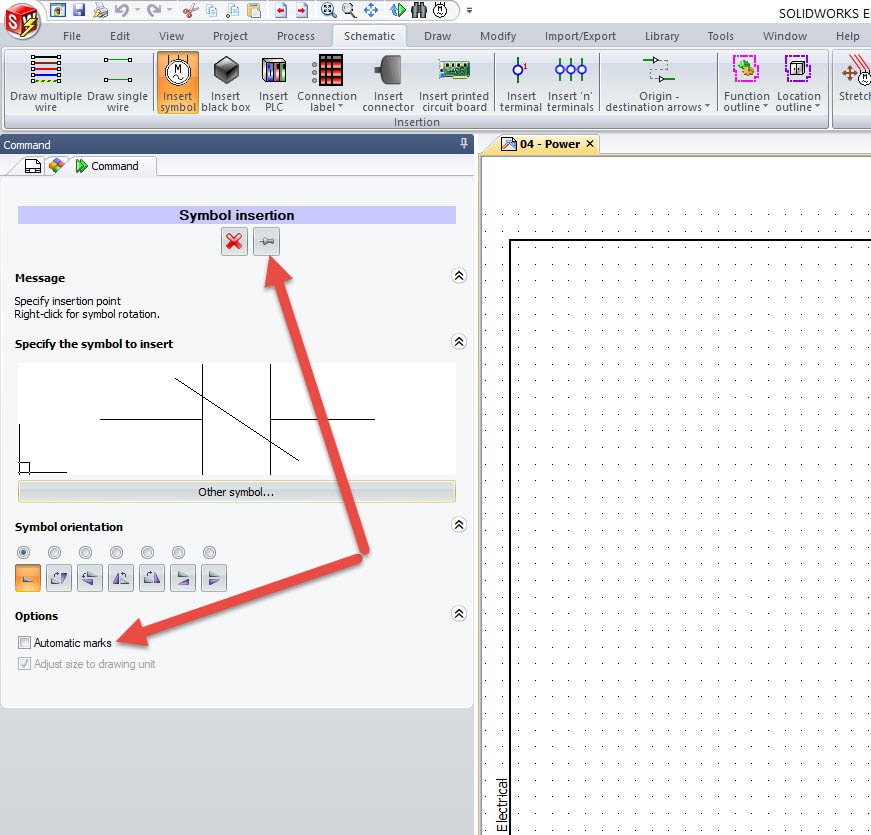Viewport: 871px width, 835px height.
Task: Close the 04 - Power document tab
Action: tap(590, 144)
